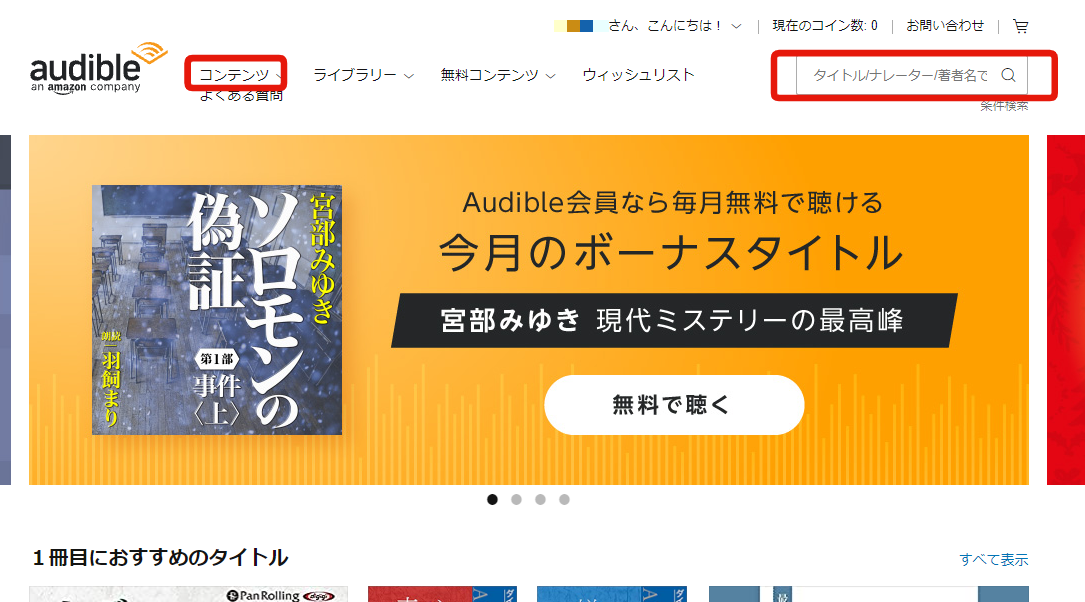The height and width of the screenshot is (602, 1085).
Task: Click the title/narrator search field
Action: click(x=900, y=75)
